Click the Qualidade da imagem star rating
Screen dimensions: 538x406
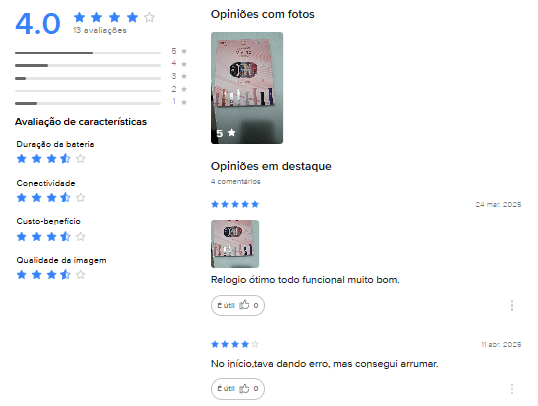coord(51,275)
